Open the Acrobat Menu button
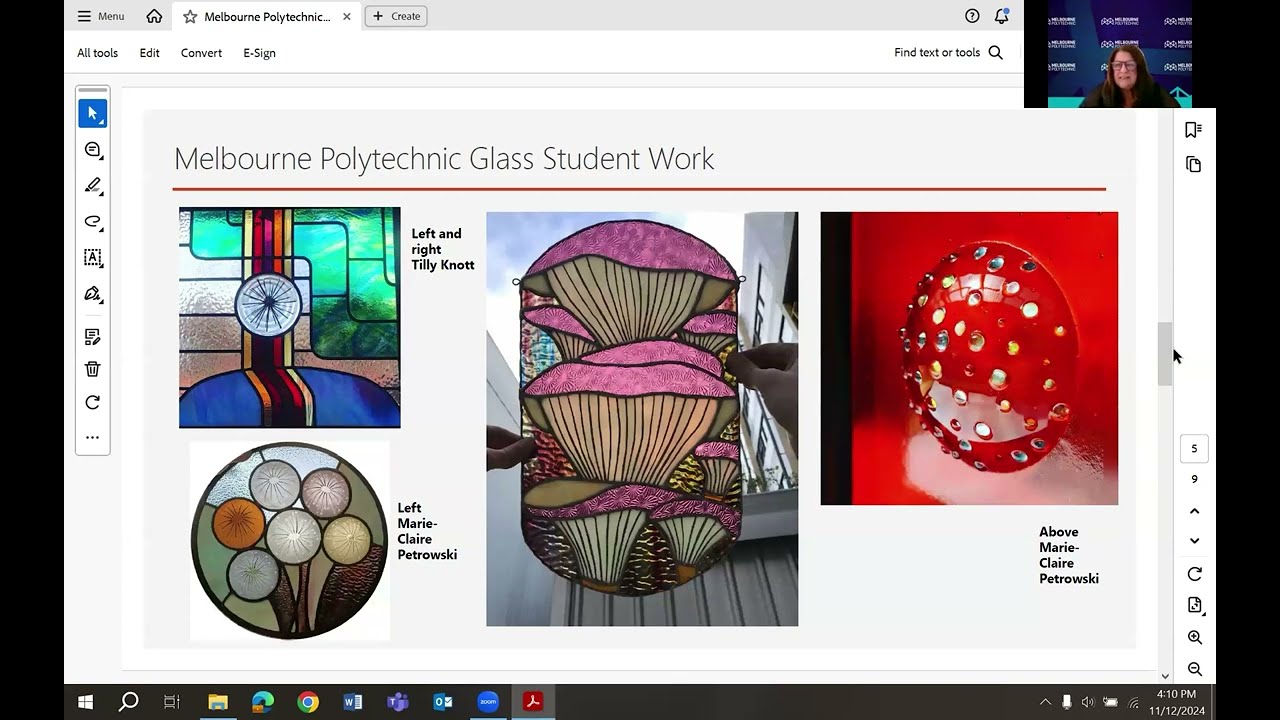The image size is (1280, 720). point(100,16)
